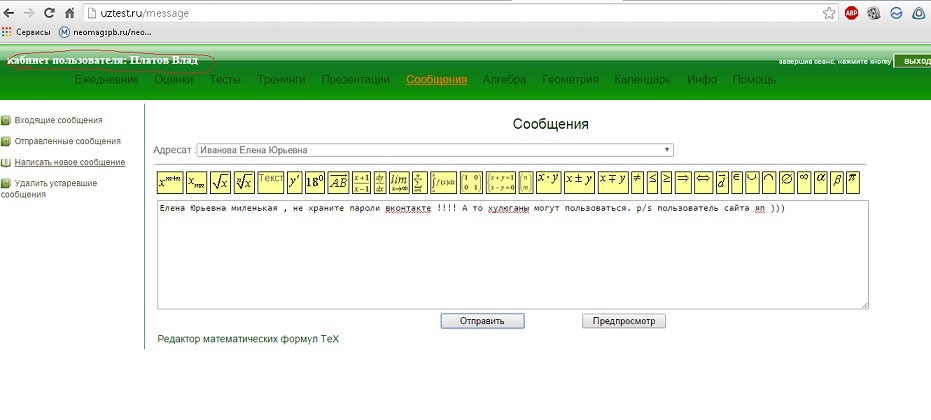Go to the browser home page

pos(69,13)
